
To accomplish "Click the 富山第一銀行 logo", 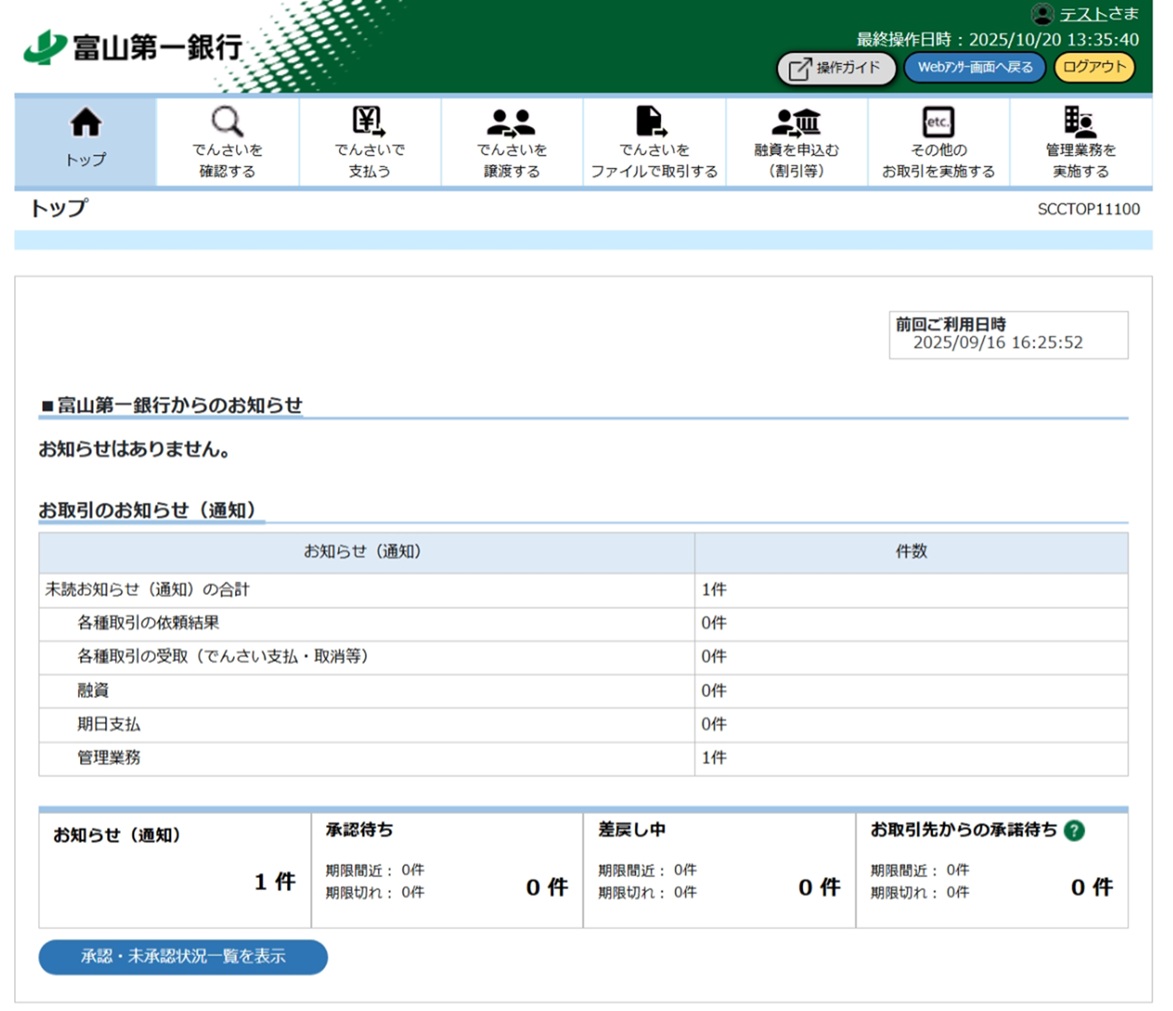I will [x=133, y=47].
